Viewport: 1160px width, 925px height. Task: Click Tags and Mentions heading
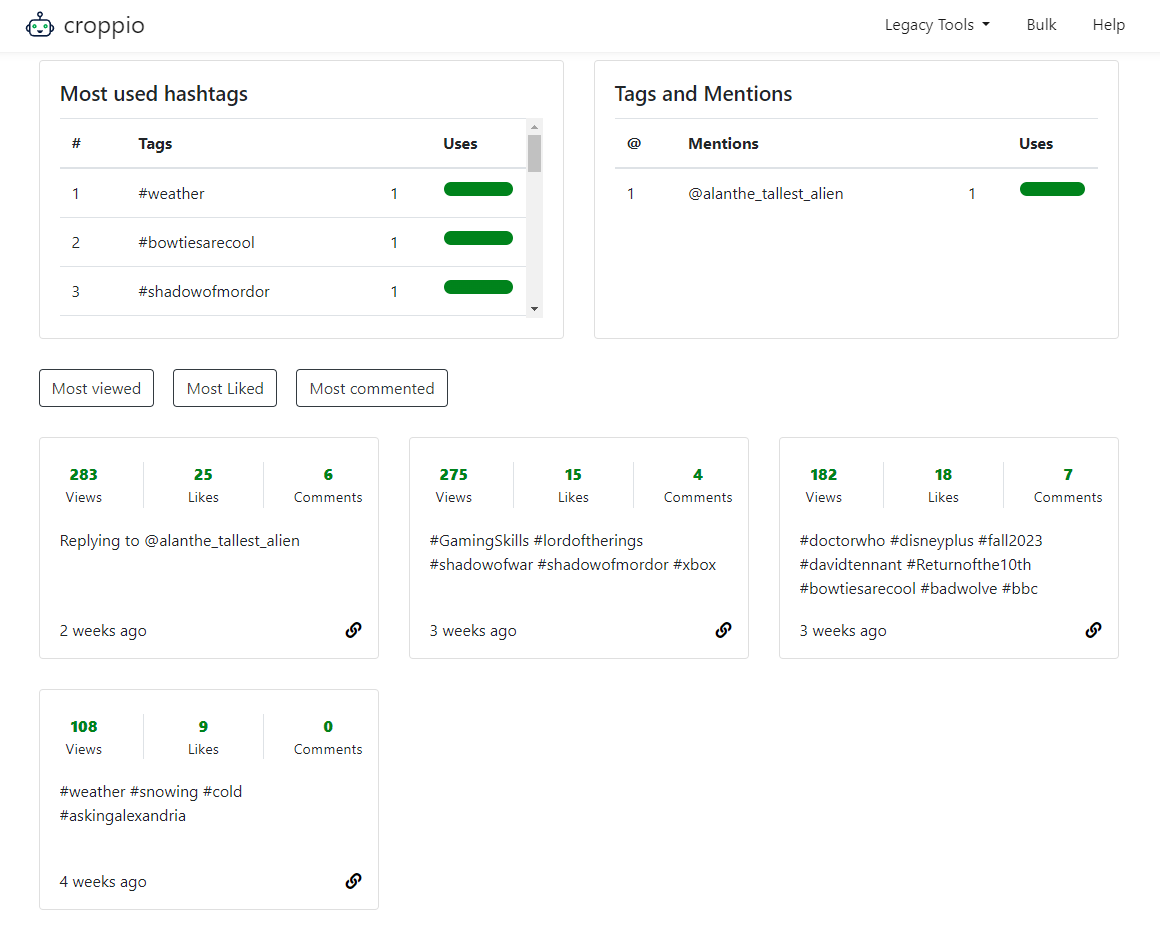tap(703, 94)
